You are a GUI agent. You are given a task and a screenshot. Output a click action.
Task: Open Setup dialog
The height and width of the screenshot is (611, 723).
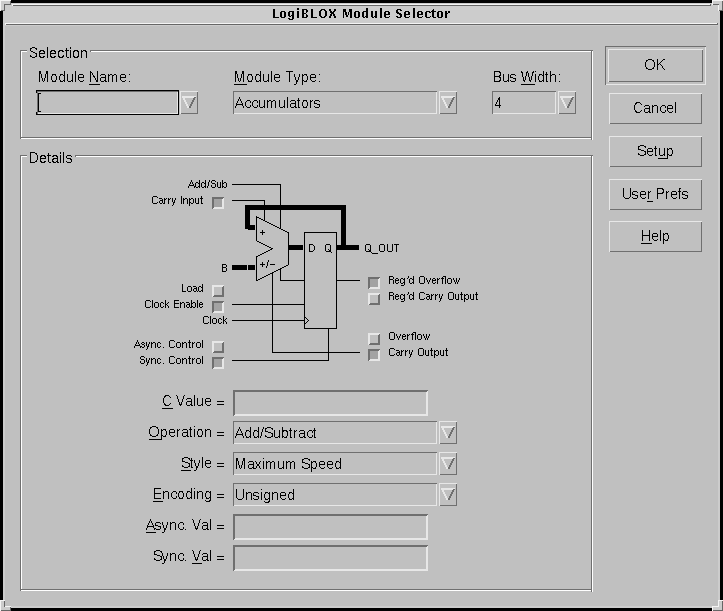pyautogui.click(x=654, y=151)
